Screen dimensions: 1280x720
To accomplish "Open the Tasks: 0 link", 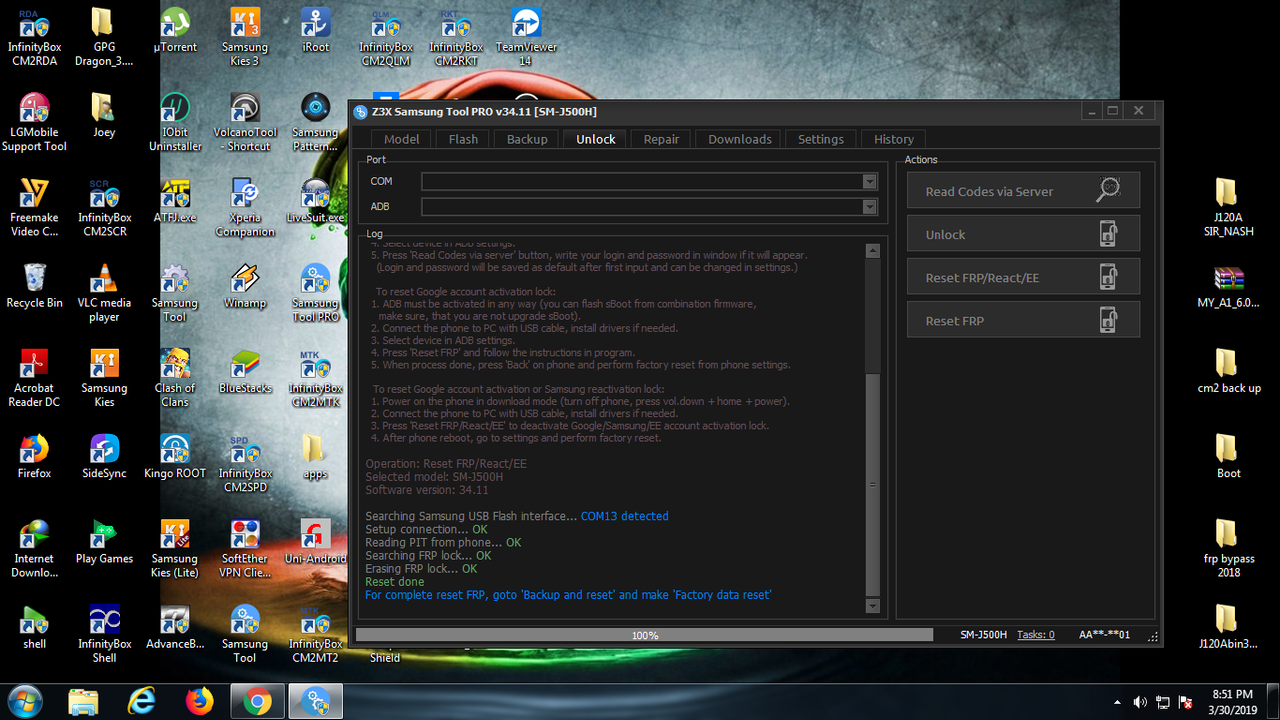I will point(1036,635).
